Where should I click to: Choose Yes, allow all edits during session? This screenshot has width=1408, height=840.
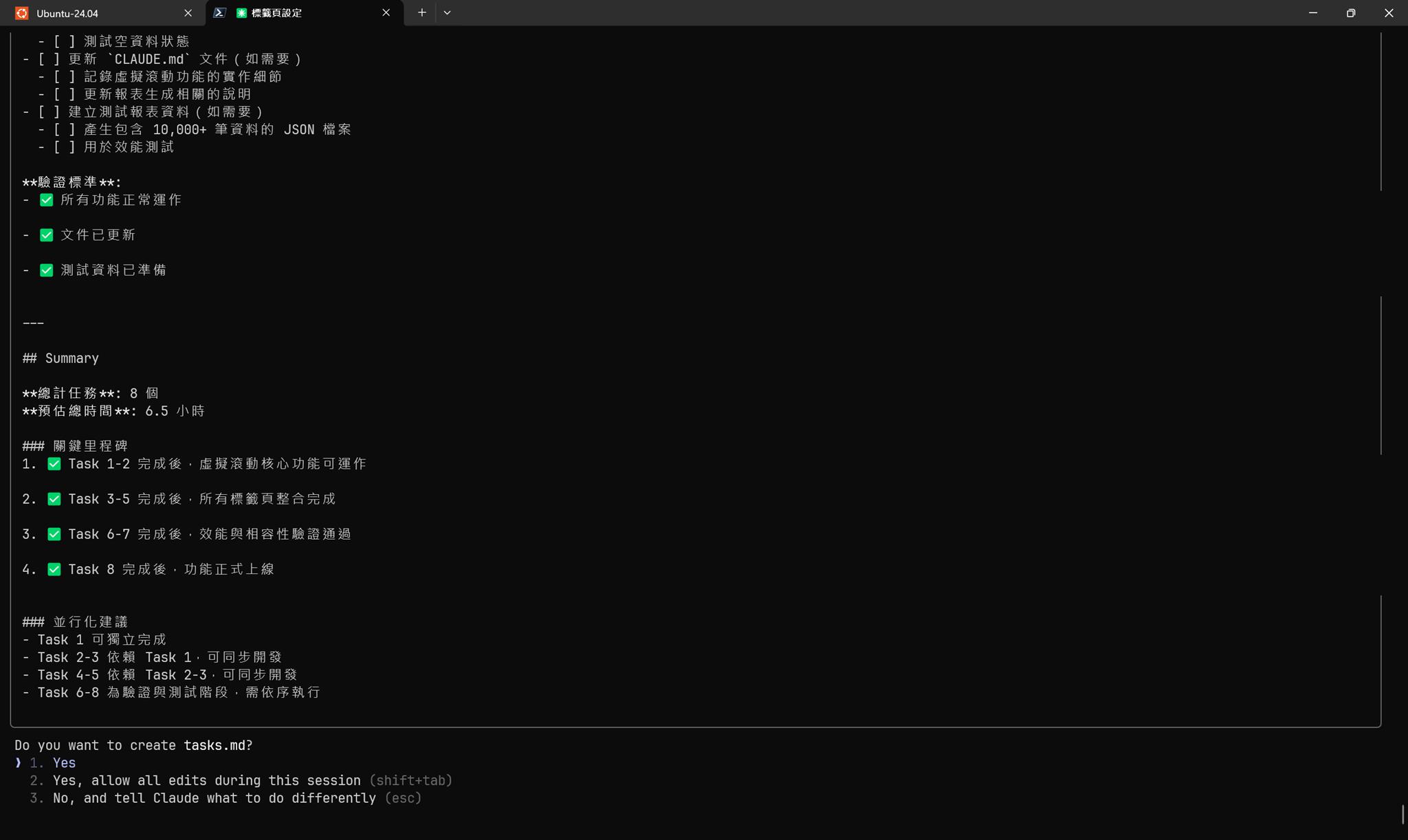(206, 781)
